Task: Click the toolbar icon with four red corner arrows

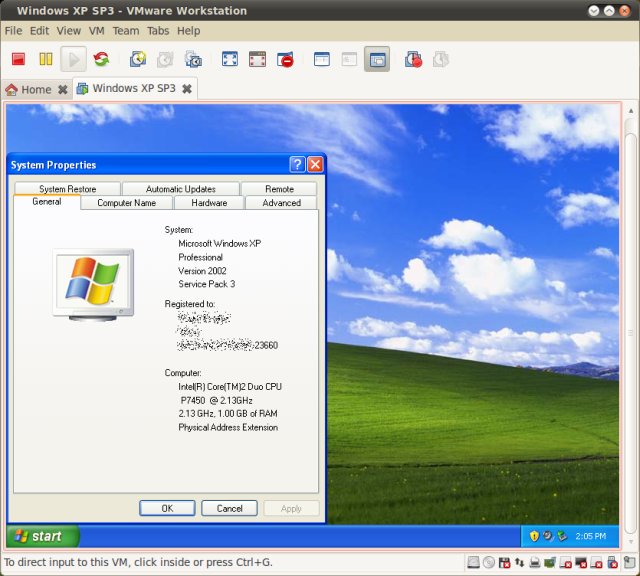Action: [x=258, y=59]
